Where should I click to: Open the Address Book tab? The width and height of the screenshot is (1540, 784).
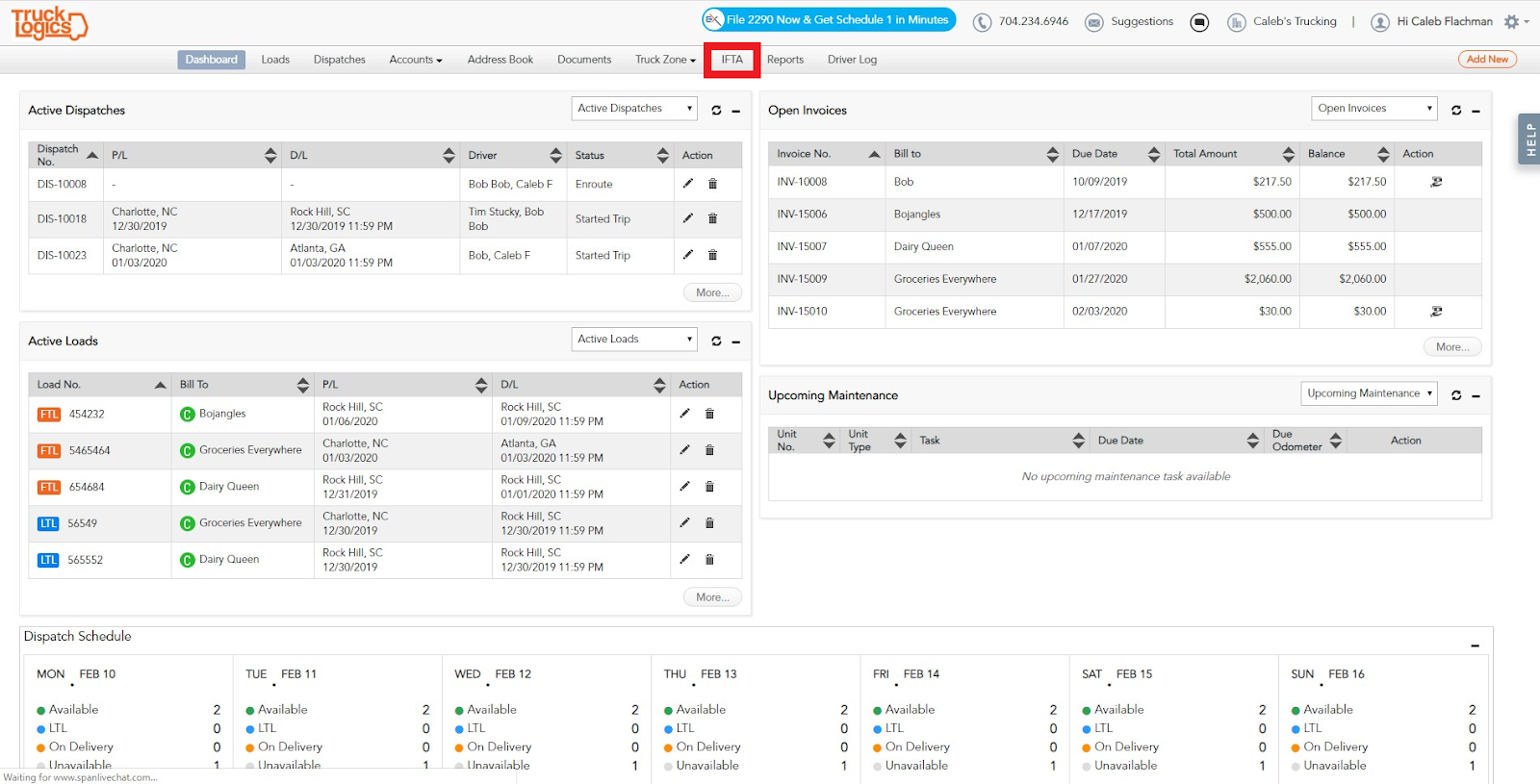(x=500, y=60)
